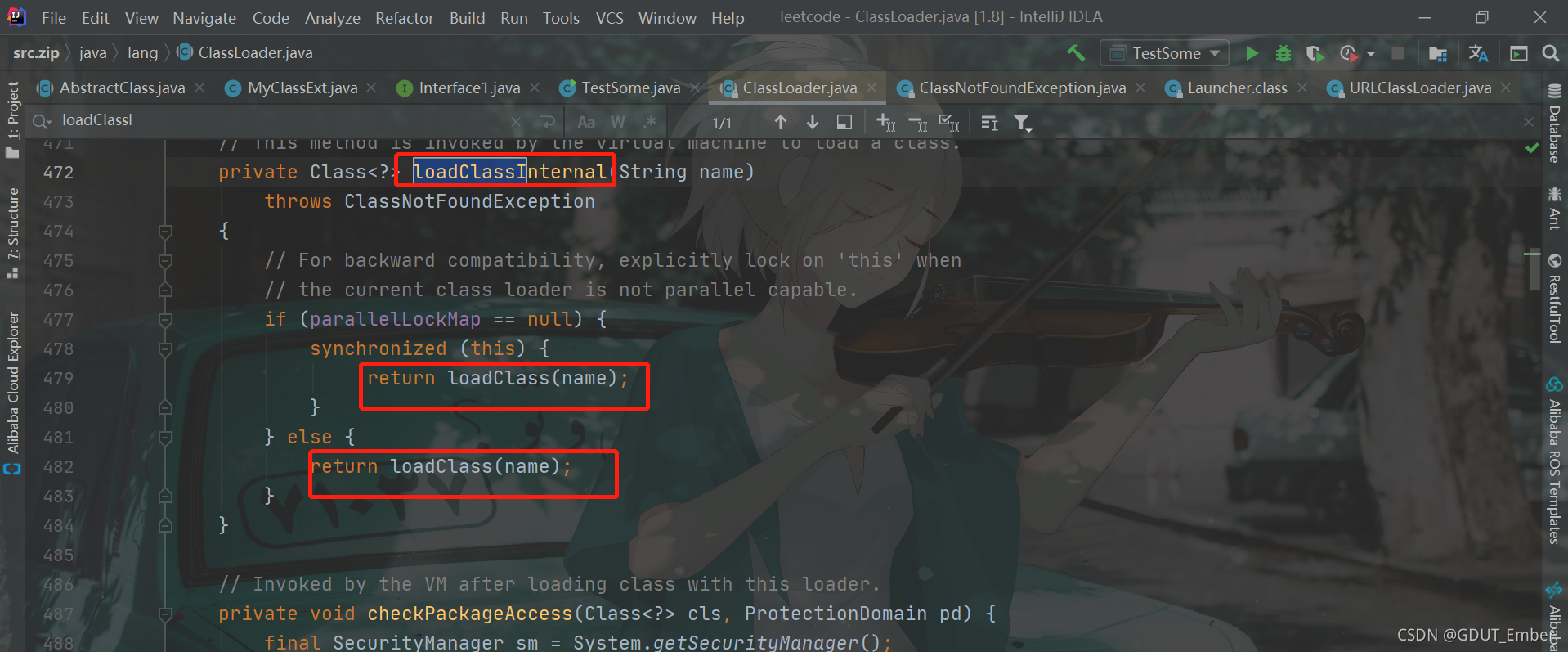Viewport: 1568px width, 652px height.
Task: Switch to Interface1.java tab
Action: [469, 88]
